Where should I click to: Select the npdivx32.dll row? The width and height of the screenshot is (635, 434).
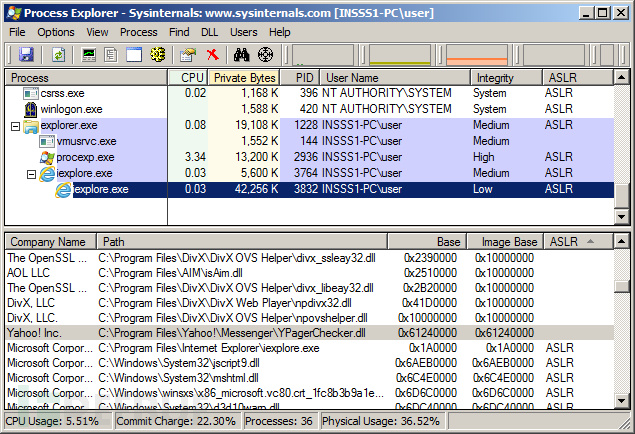click(309, 303)
